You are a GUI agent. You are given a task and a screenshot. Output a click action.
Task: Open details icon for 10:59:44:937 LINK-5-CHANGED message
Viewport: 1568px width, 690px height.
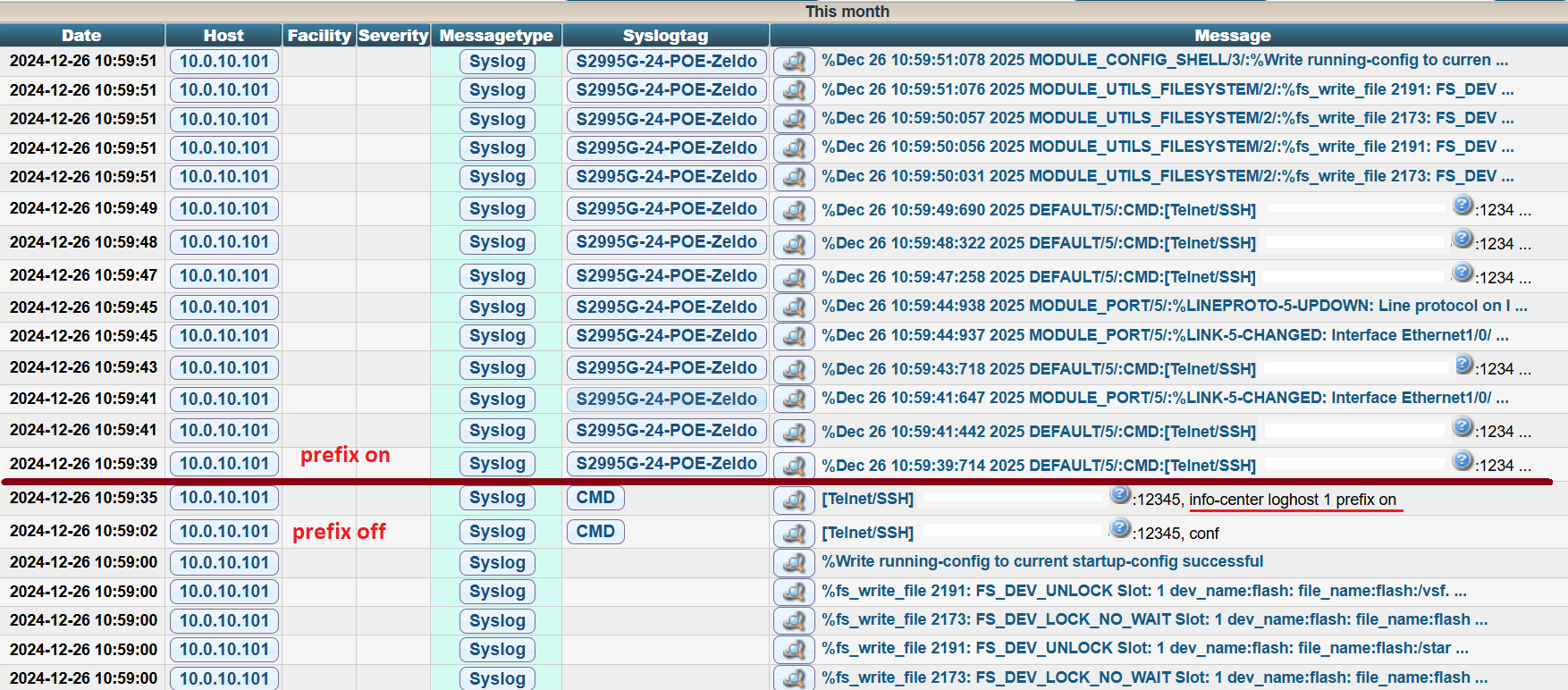tap(794, 336)
